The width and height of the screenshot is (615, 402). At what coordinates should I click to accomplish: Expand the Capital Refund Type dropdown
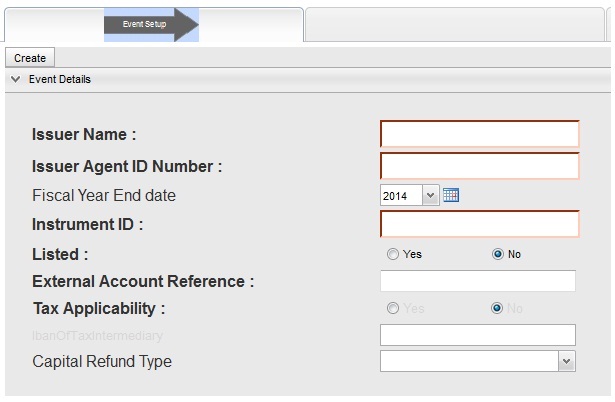click(477, 361)
